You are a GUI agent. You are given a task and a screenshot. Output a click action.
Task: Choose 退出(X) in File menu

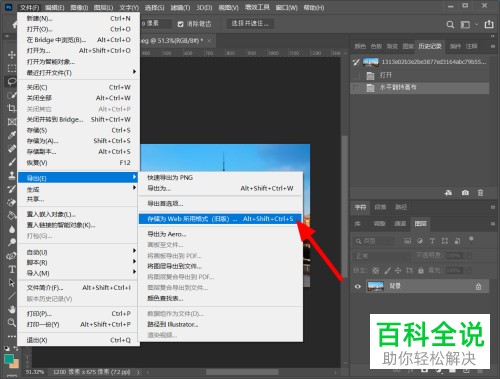point(78,340)
